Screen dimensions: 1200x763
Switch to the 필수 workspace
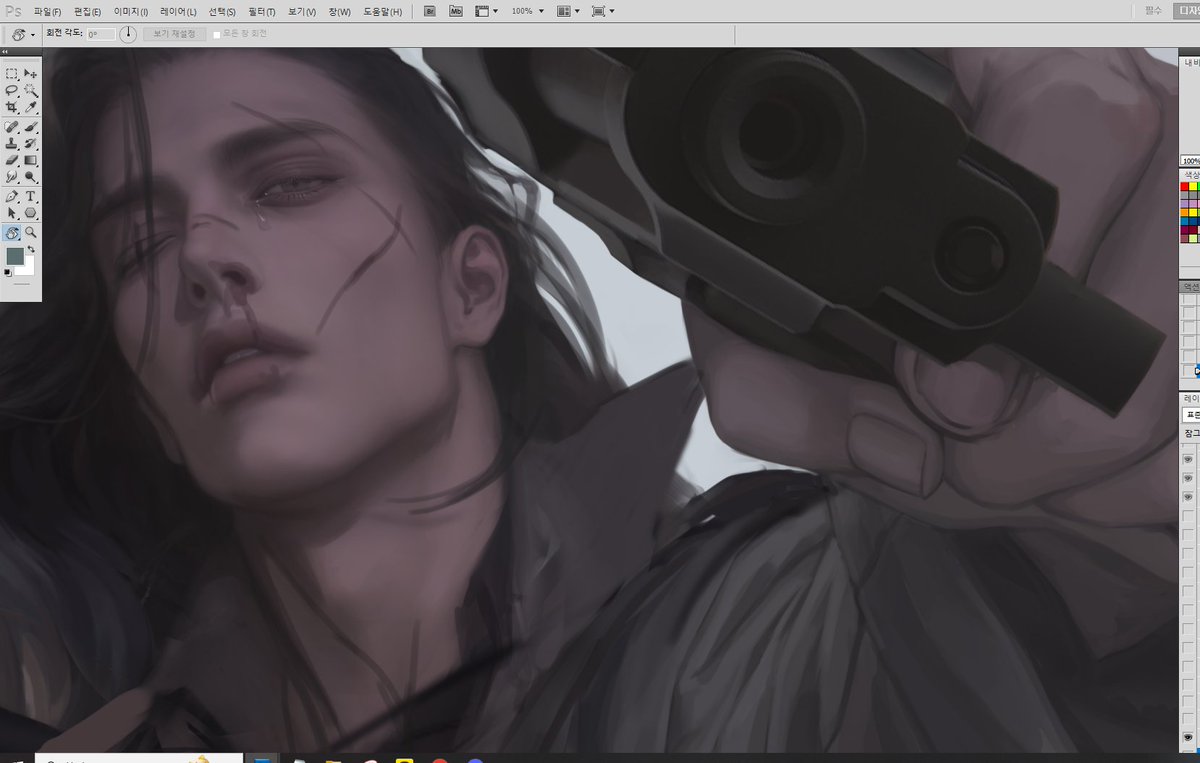point(1153,11)
